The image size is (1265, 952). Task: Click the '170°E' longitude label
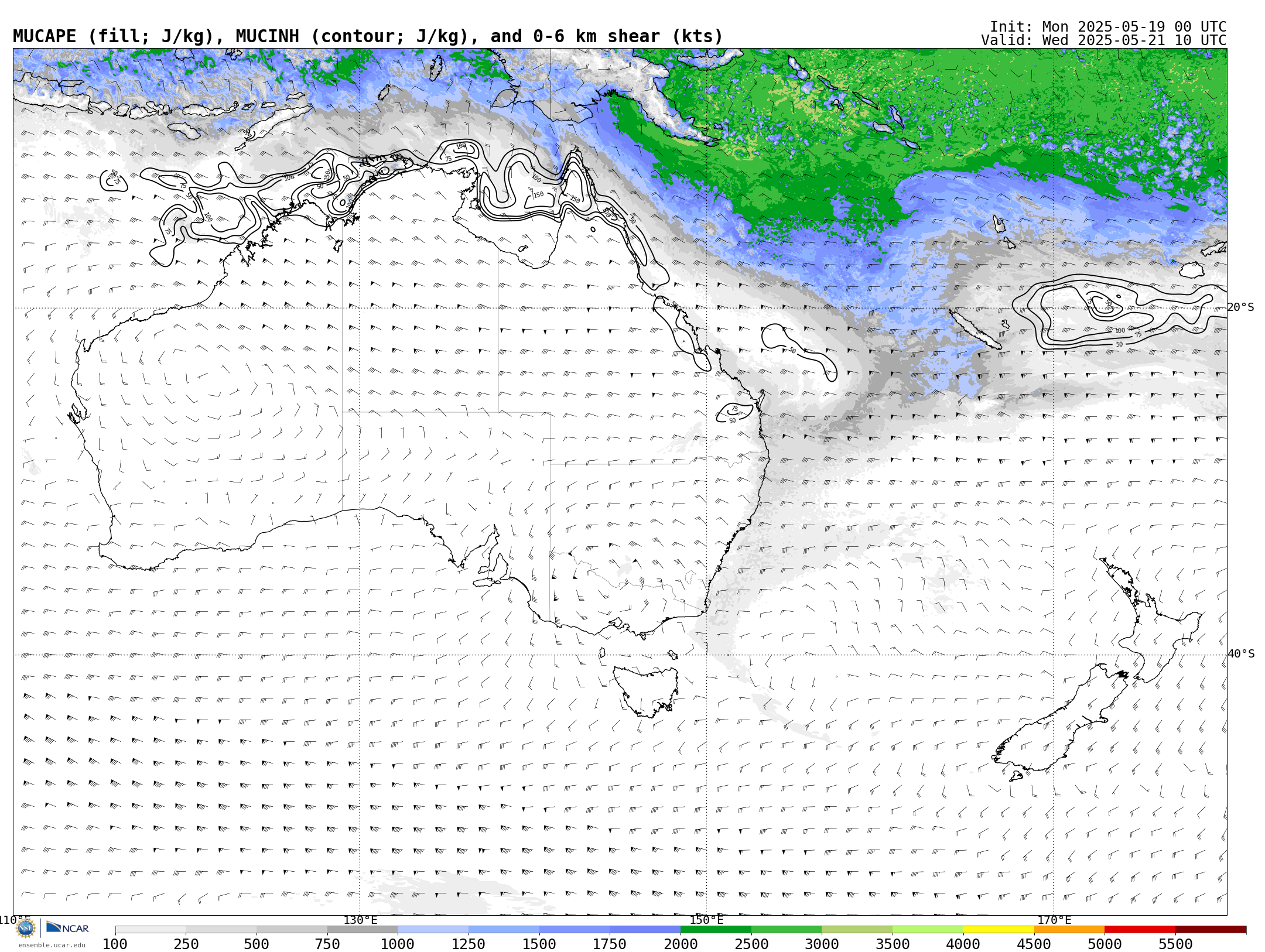(x=1054, y=920)
